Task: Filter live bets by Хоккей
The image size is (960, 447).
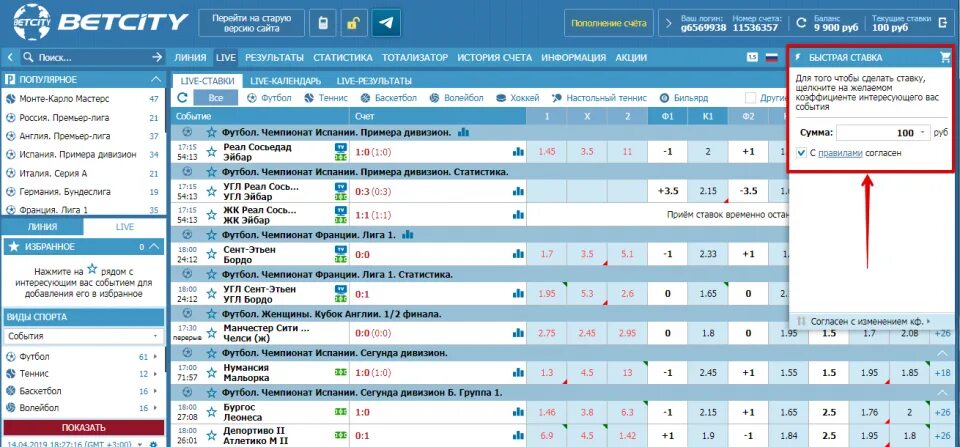Action: (517, 98)
